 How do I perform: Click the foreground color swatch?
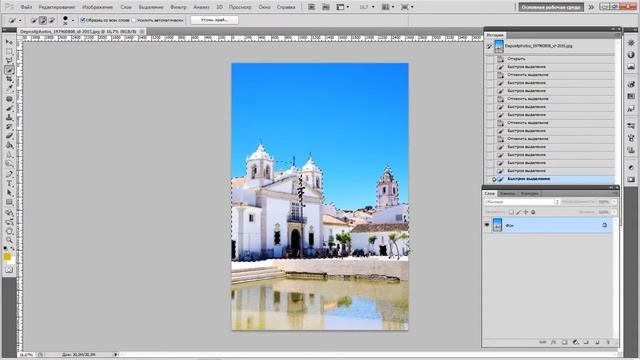tap(7, 256)
